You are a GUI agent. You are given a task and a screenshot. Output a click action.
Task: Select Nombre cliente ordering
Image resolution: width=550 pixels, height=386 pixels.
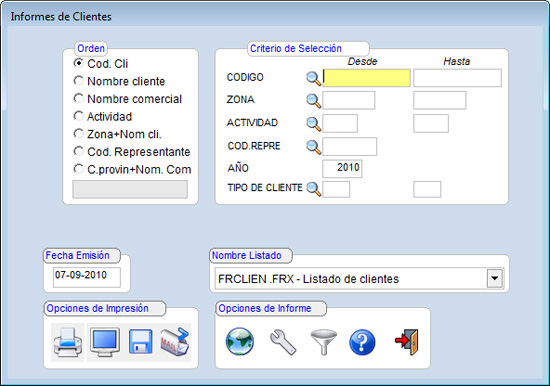click(119, 81)
